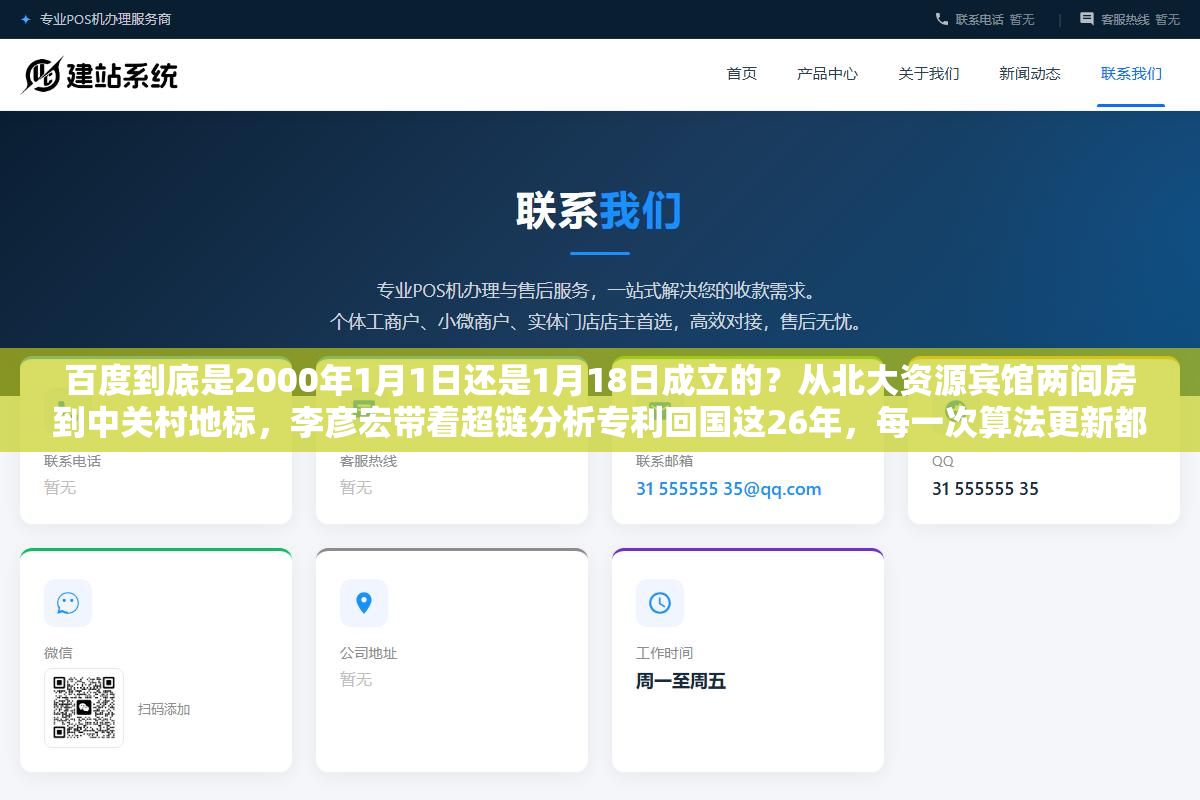This screenshot has width=1200, height=800.
Task: Open the 首页 menu item
Action: click(x=741, y=73)
